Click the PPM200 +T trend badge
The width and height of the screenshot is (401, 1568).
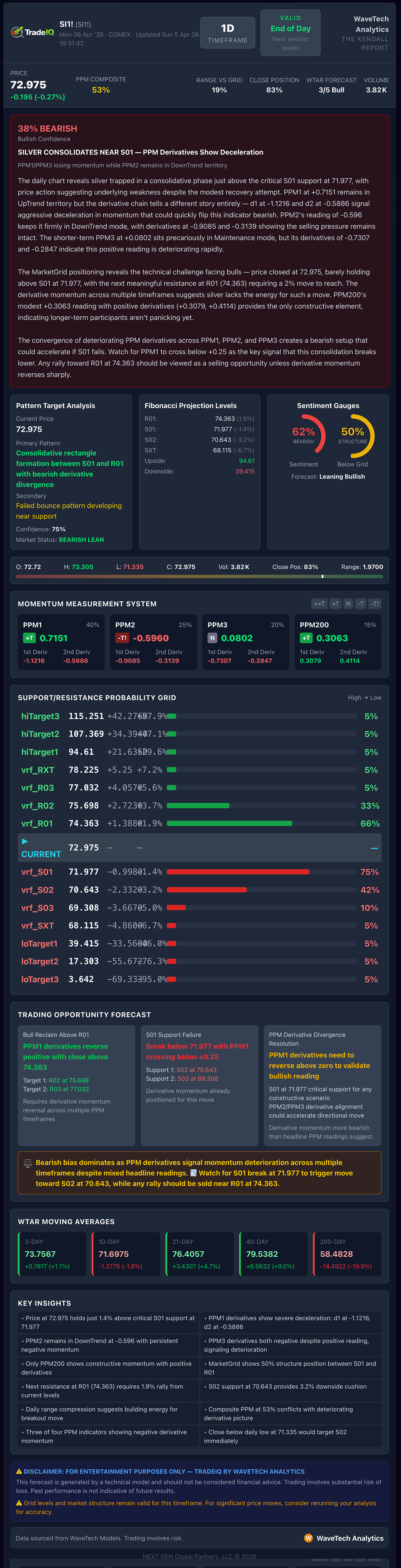point(306,638)
